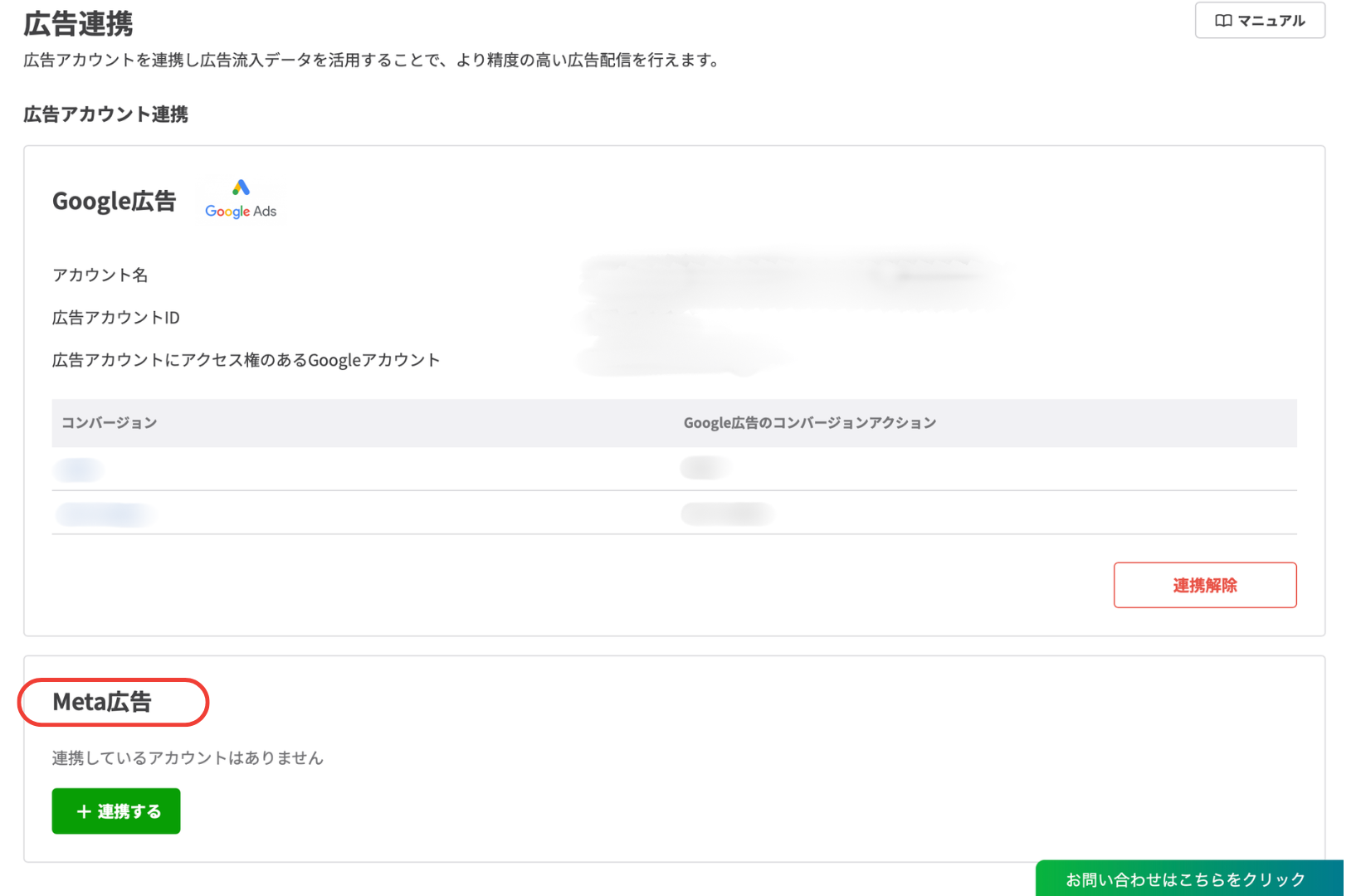This screenshot has height=896, width=1361.
Task: Click the Google広告のコンバージョンアクション column header
Action: (809, 423)
